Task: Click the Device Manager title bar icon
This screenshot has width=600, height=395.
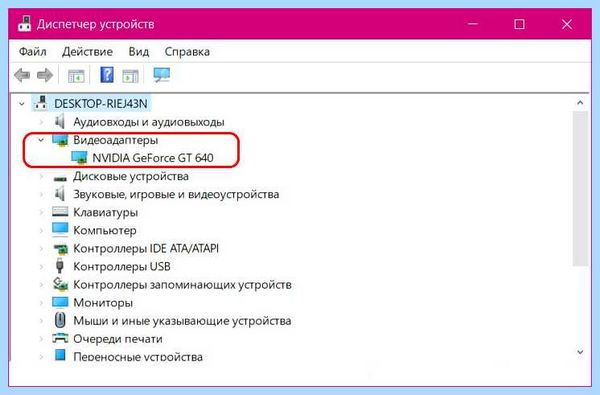Action: coord(24,24)
